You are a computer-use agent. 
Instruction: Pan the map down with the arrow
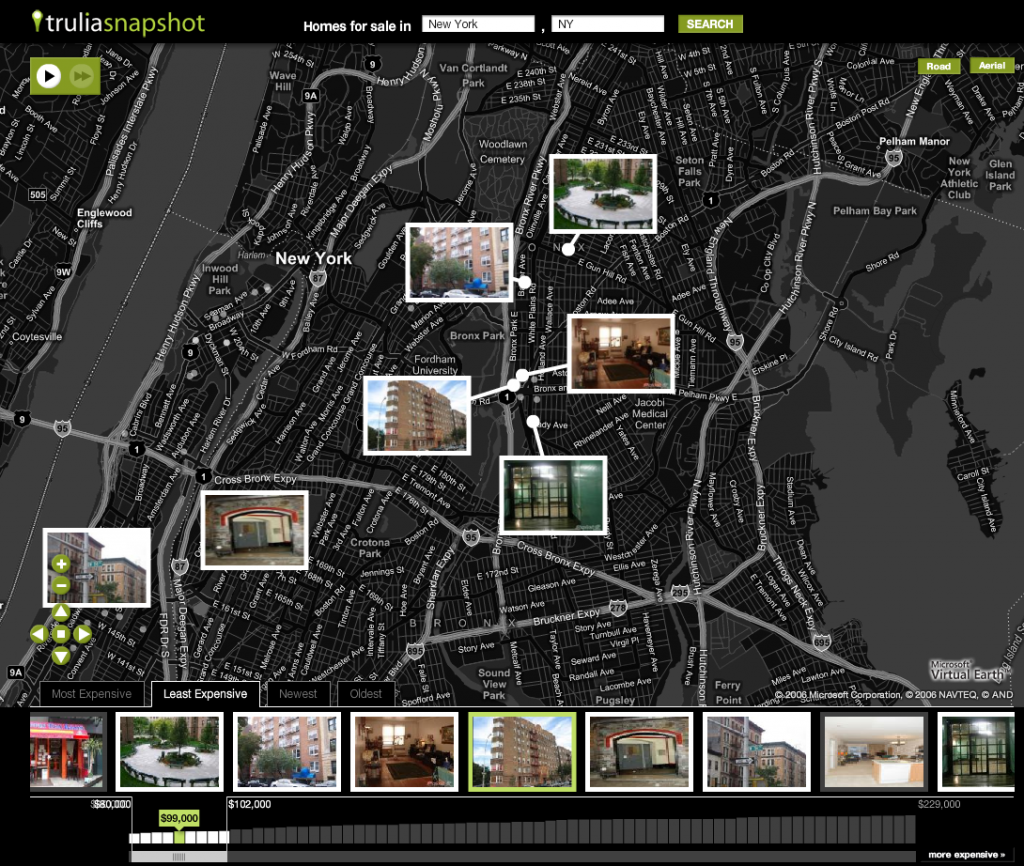click(61, 655)
